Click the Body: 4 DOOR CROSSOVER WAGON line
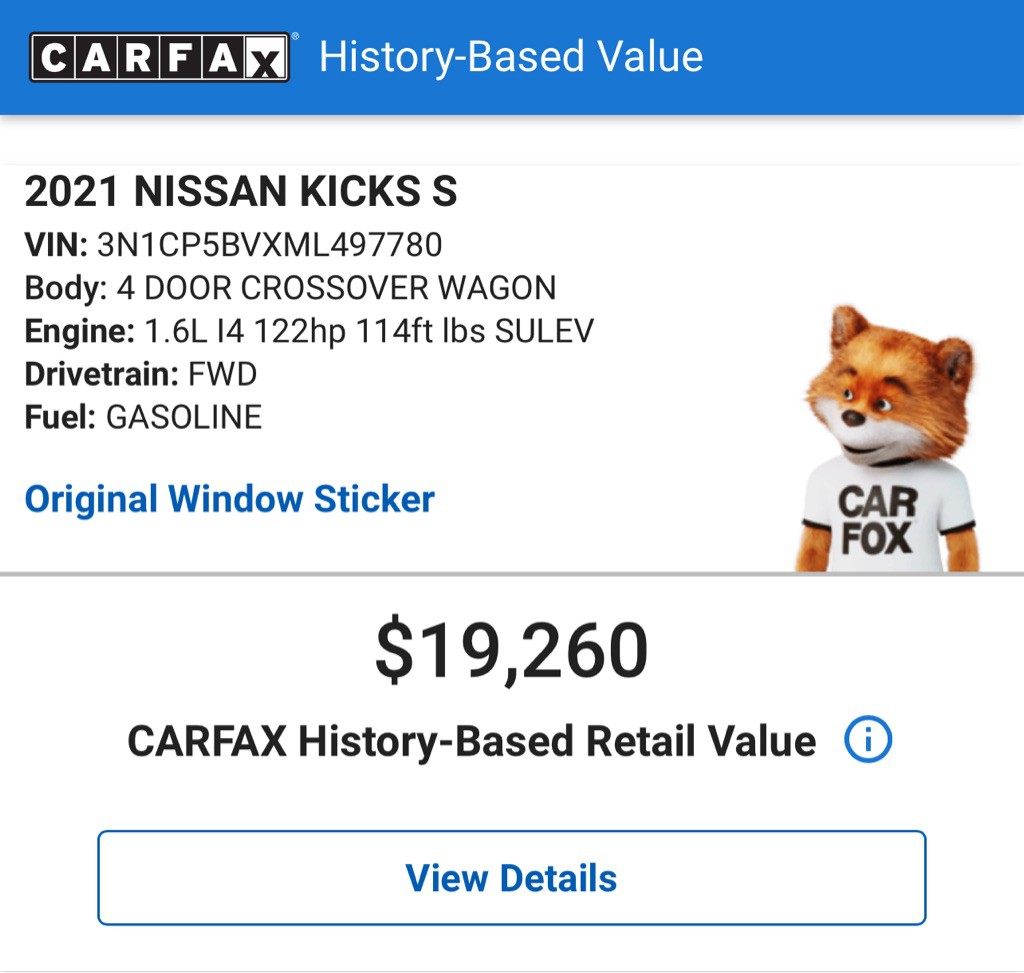1024x973 pixels. tap(288, 288)
